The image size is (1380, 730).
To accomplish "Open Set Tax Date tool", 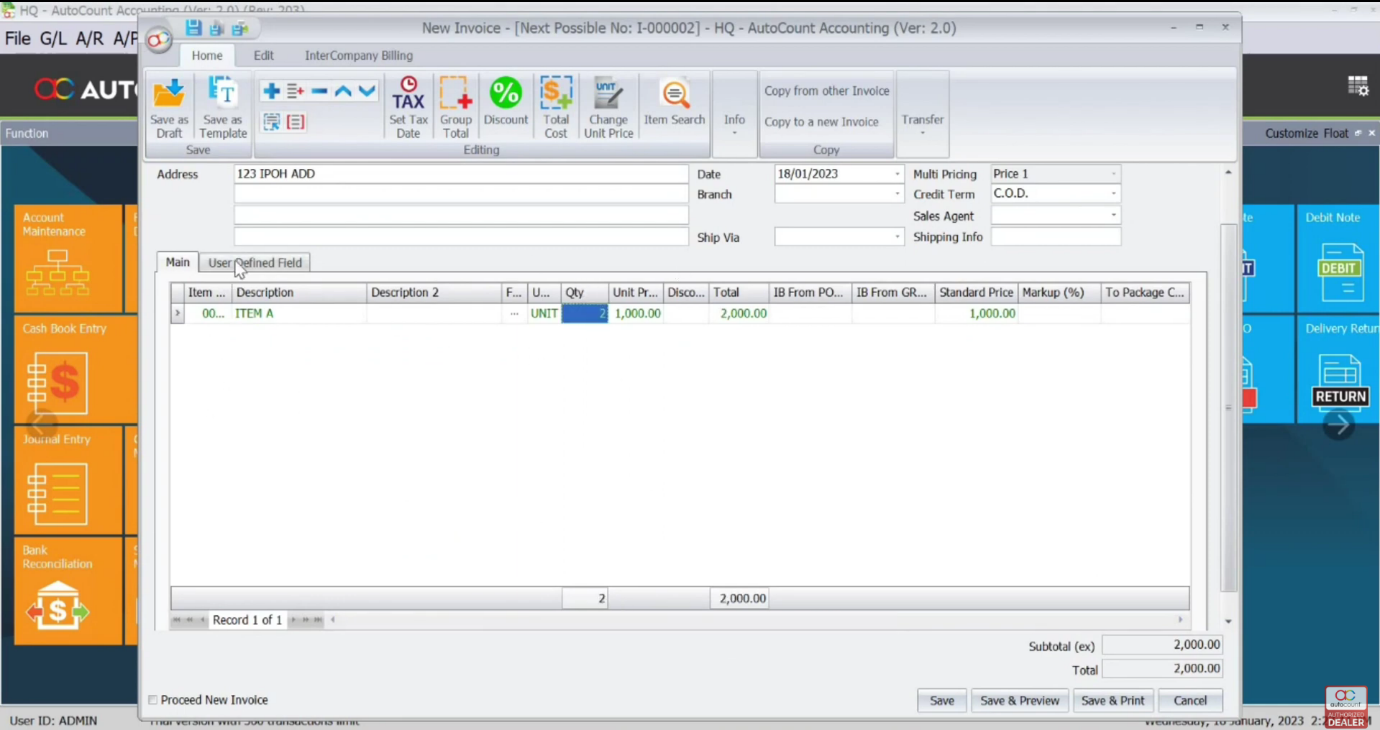I will click(x=408, y=95).
